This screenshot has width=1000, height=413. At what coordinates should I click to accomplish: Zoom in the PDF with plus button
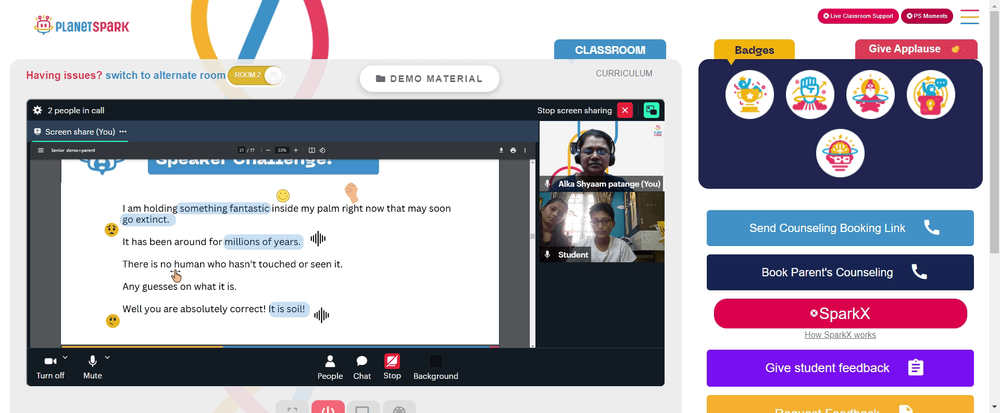pos(296,150)
